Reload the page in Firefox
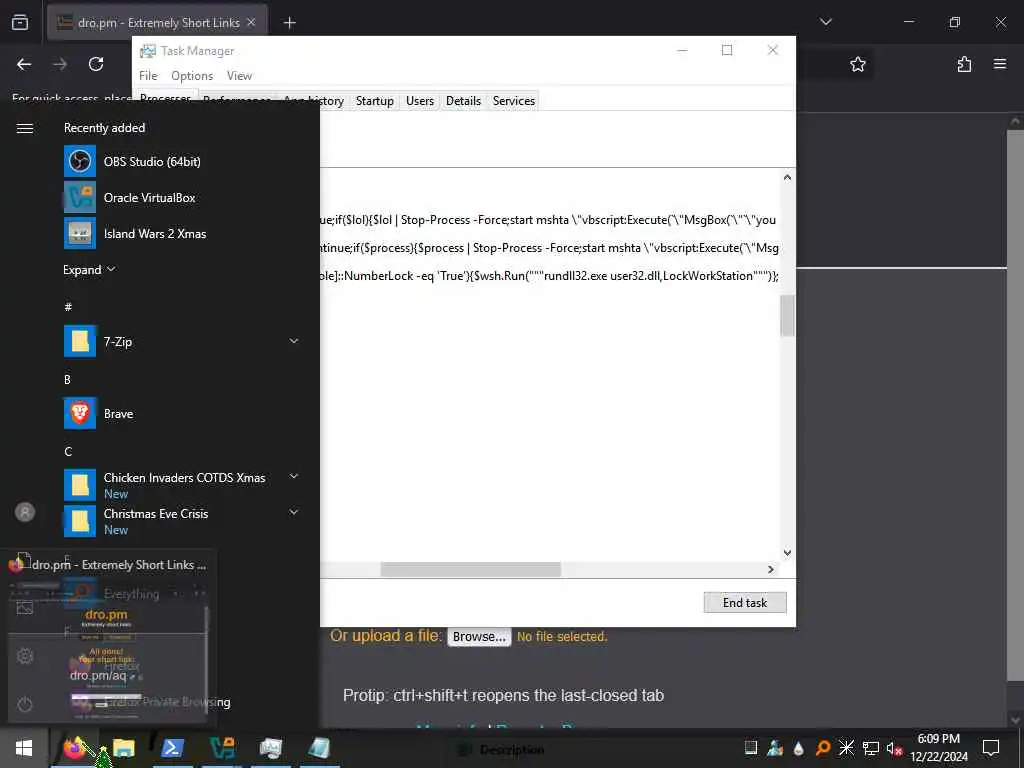Screen dimensions: 1024x768 pos(96,64)
